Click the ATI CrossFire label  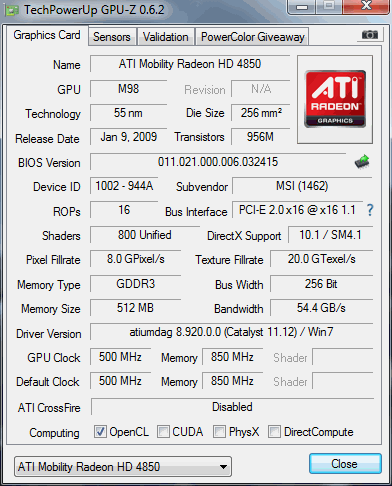click(49, 408)
